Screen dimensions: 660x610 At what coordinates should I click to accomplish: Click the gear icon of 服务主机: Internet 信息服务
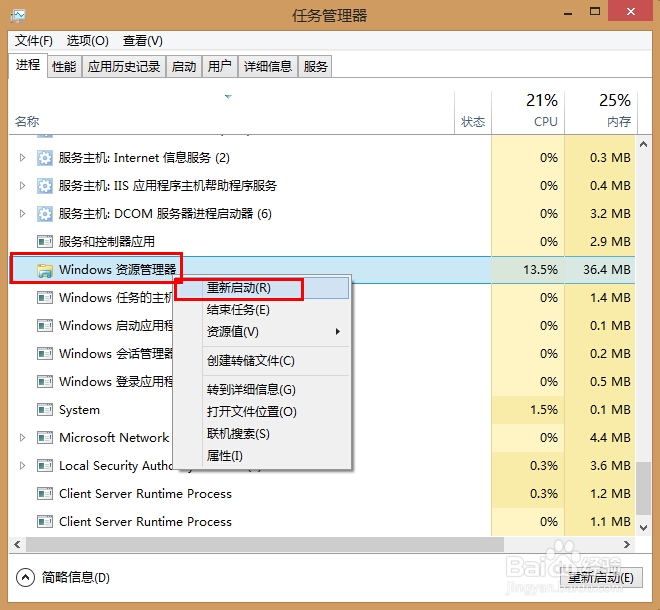pos(45,158)
